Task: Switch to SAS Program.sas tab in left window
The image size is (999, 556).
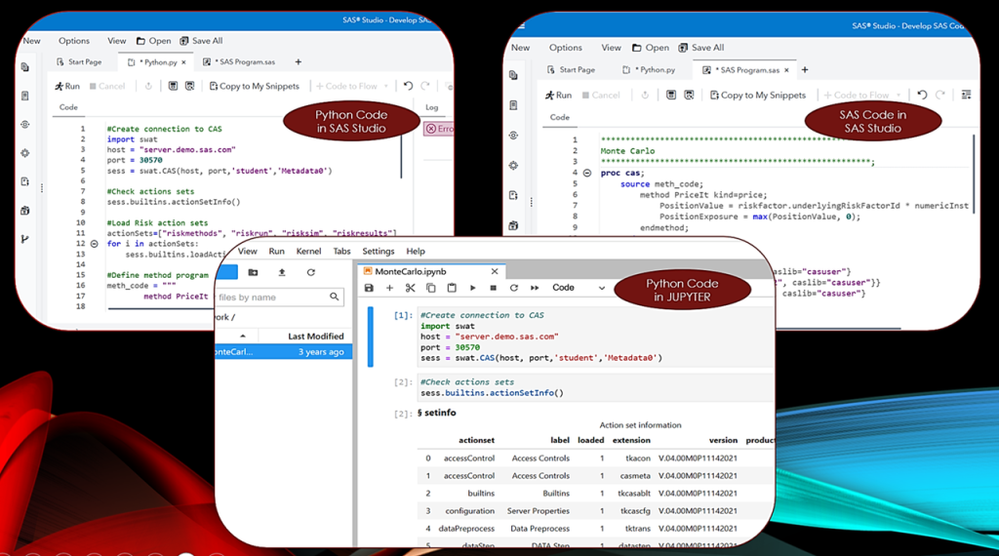Action: click(239, 62)
